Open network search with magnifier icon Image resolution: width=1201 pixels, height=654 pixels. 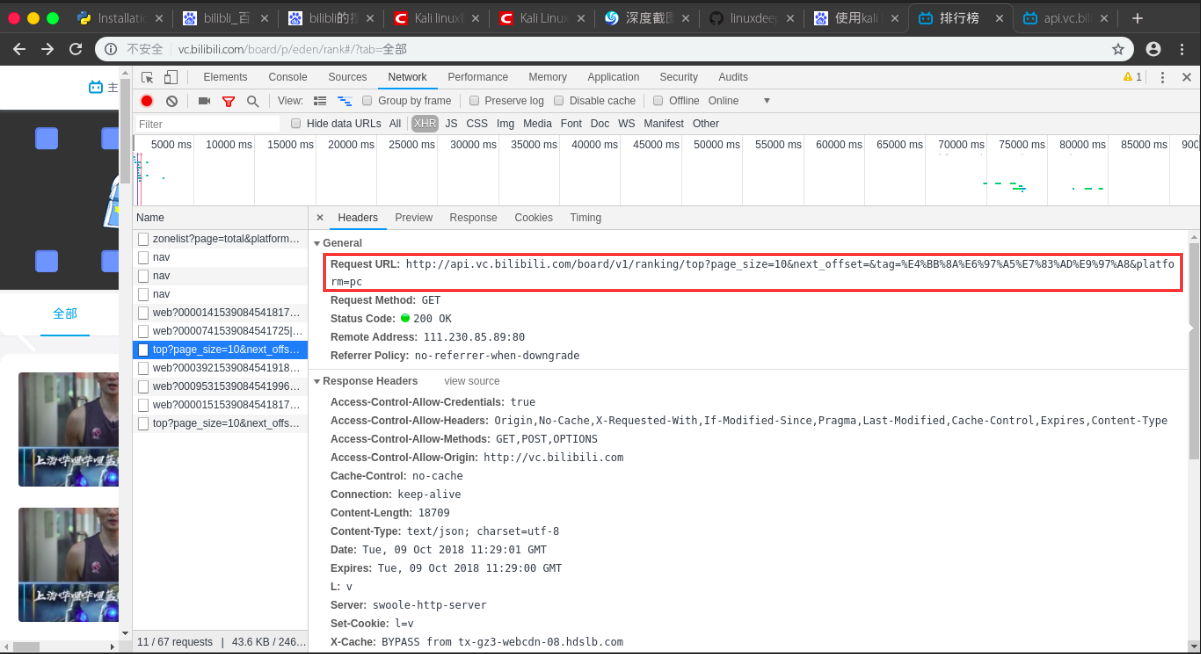[253, 101]
